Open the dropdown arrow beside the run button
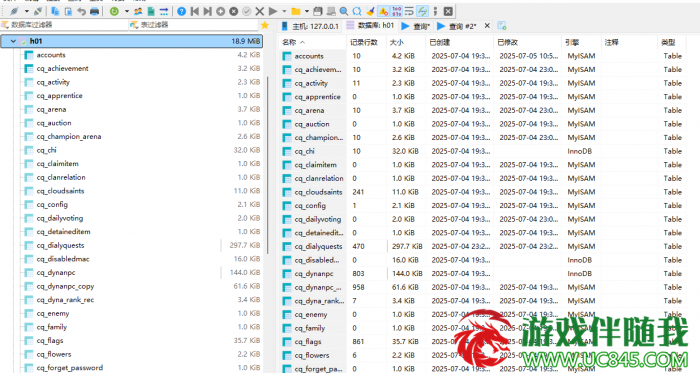The height and width of the screenshot is (373, 700). point(283,11)
